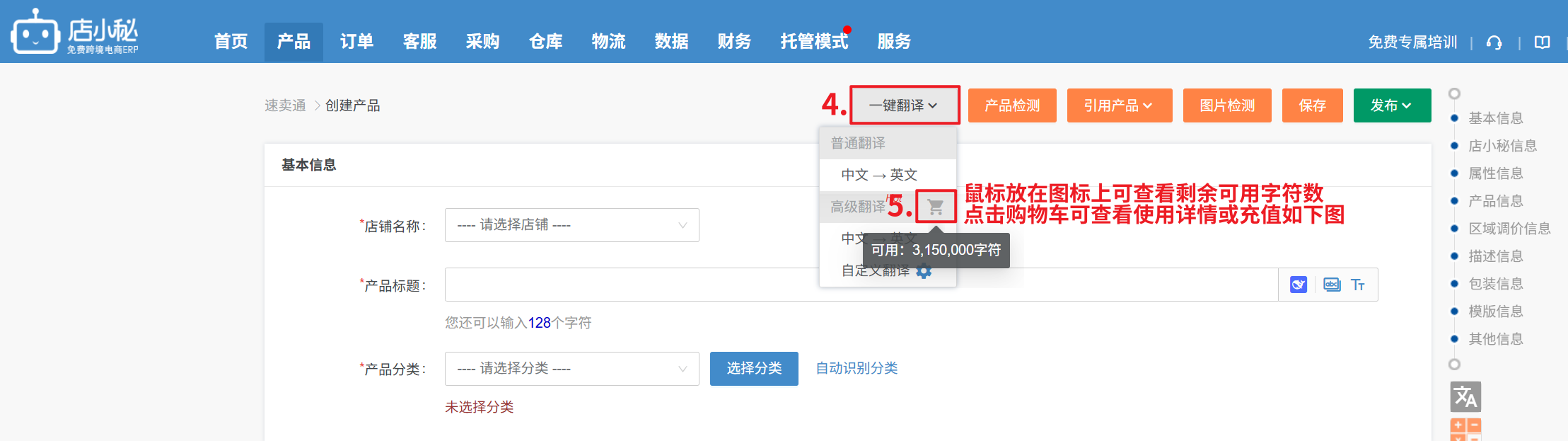The width and height of the screenshot is (1568, 441).
Task: Open the help book icon in header
Action: [x=1542, y=42]
